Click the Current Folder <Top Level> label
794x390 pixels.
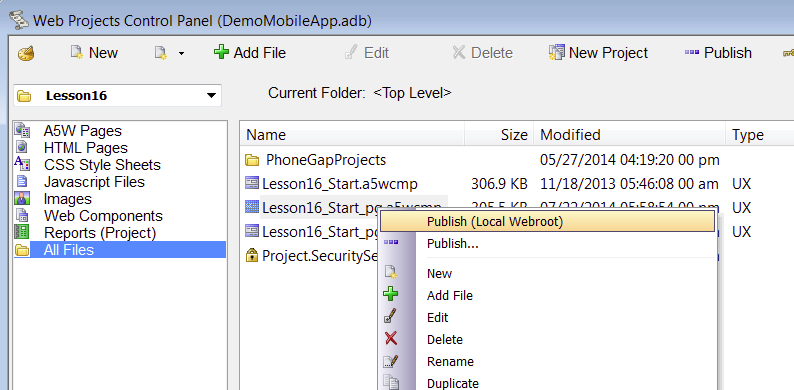coord(360,93)
